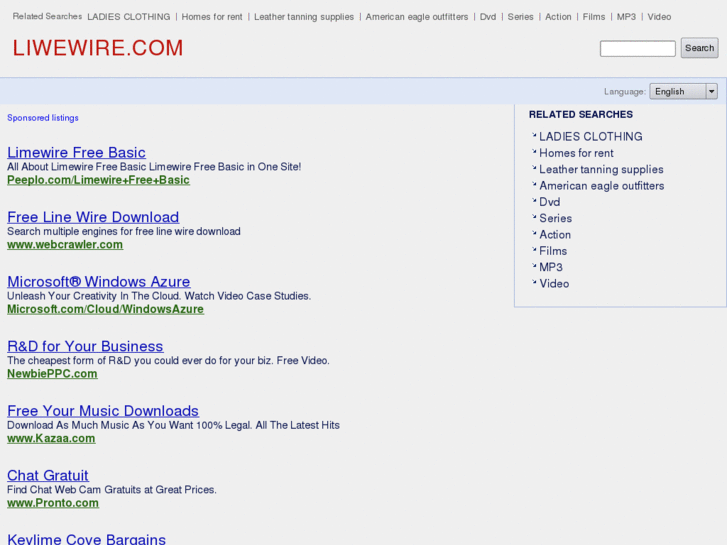Open Action in sidebar related searches
The height and width of the screenshot is (545, 727).
[555, 235]
